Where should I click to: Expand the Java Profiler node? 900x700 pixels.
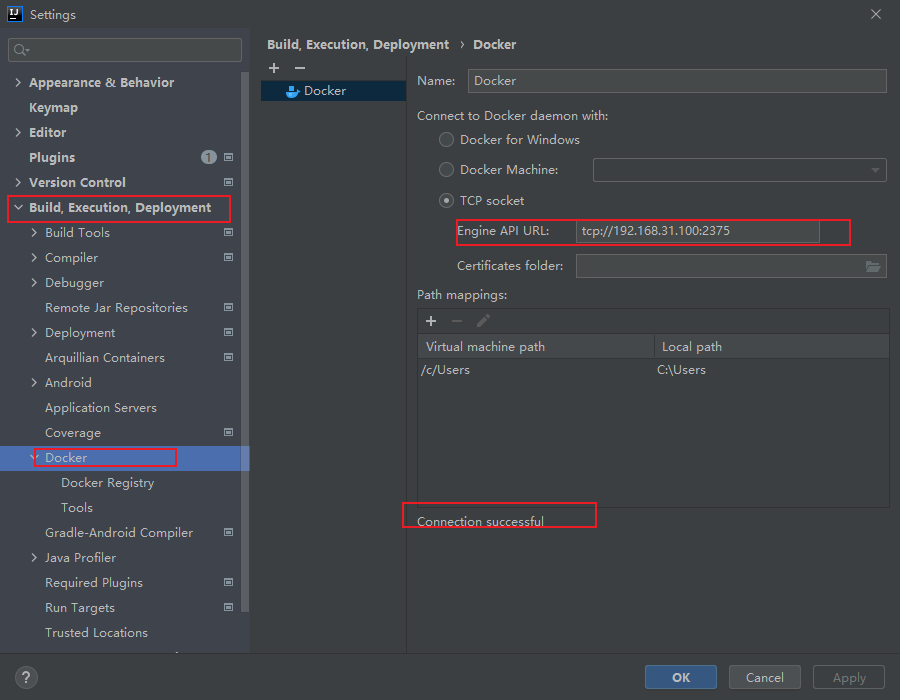tap(34, 558)
